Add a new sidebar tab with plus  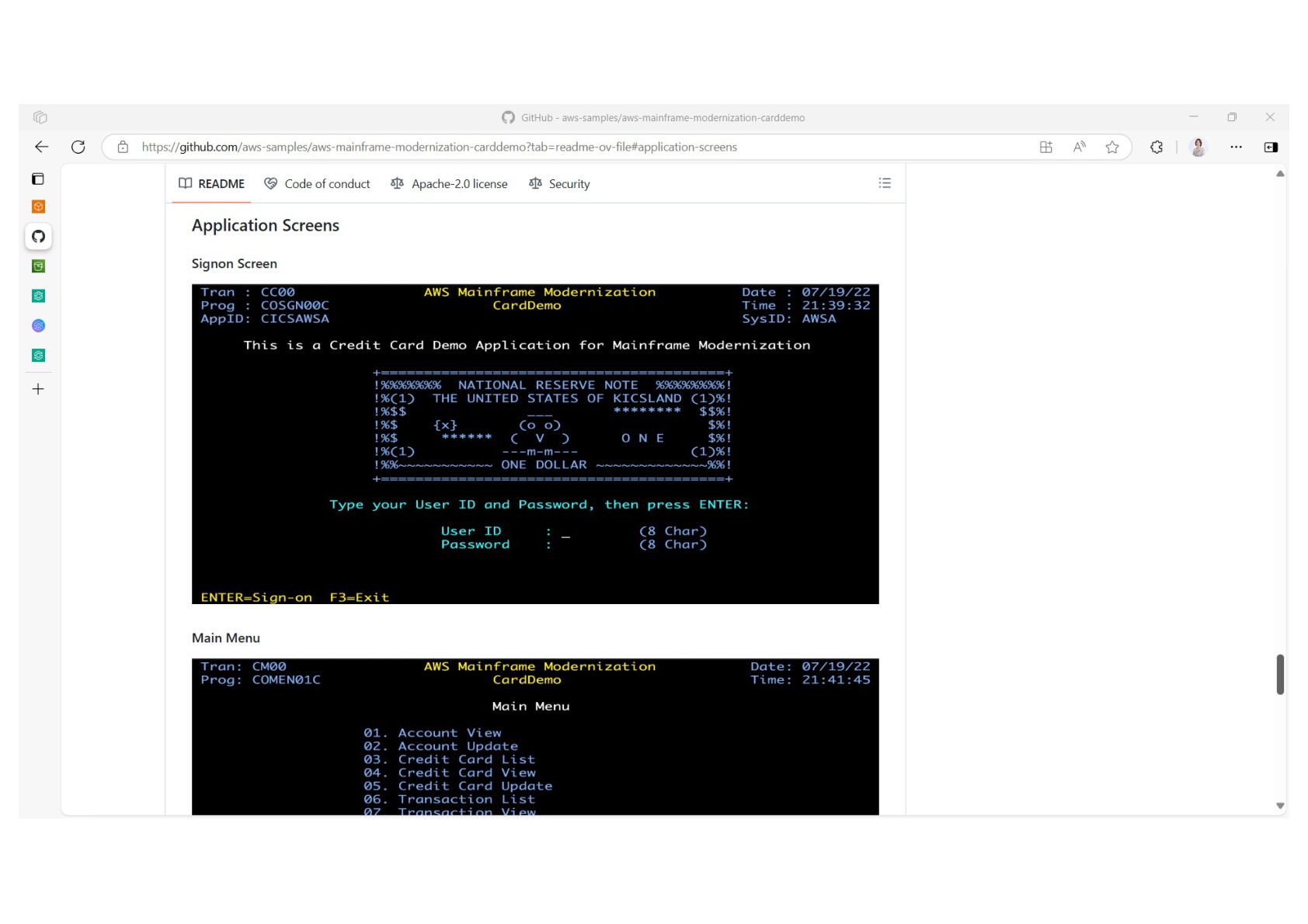(x=38, y=389)
